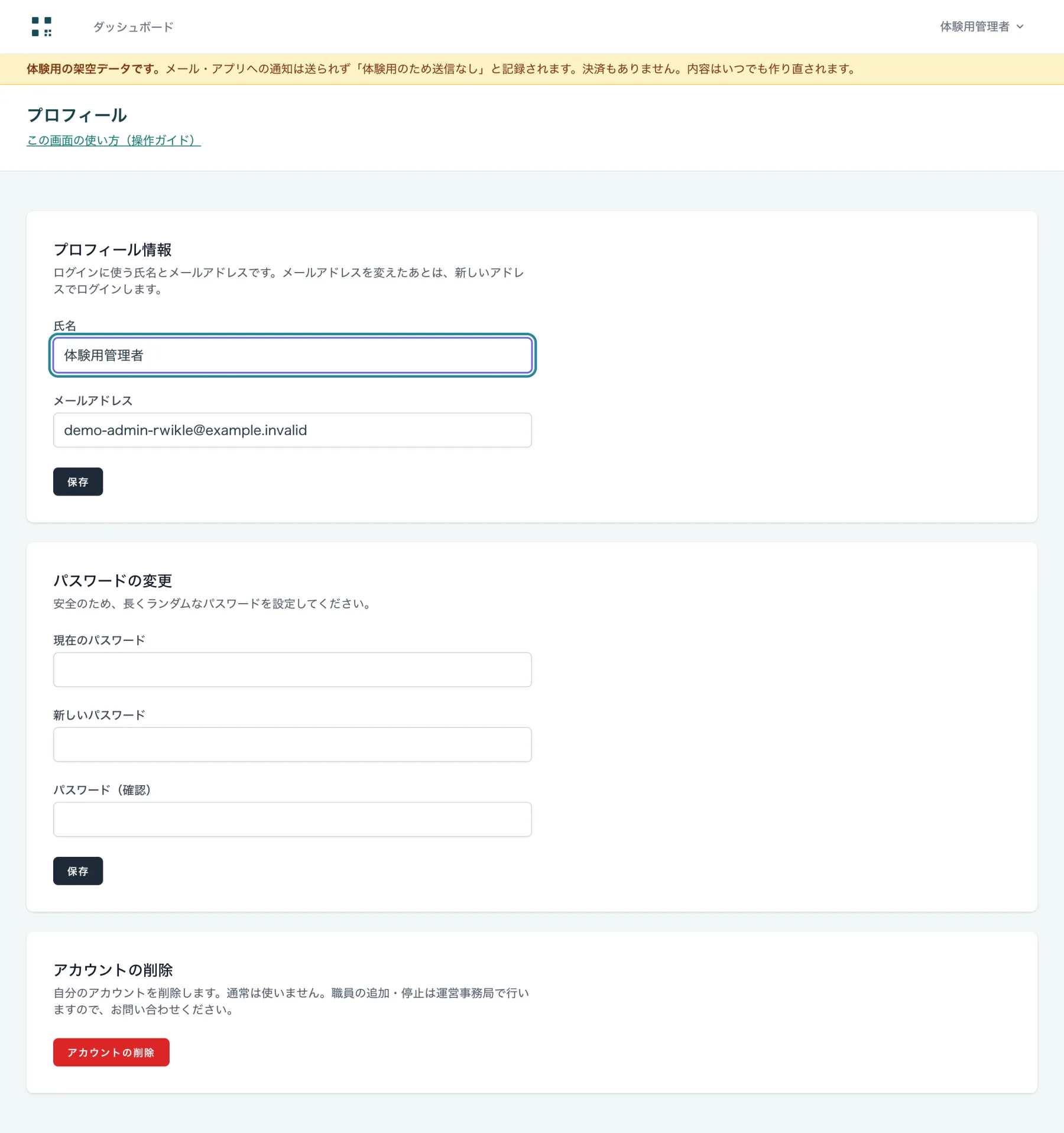The width and height of the screenshot is (1064, 1133).
Task: Click the 安全のため、長くランダムな description text
Action: (214, 604)
